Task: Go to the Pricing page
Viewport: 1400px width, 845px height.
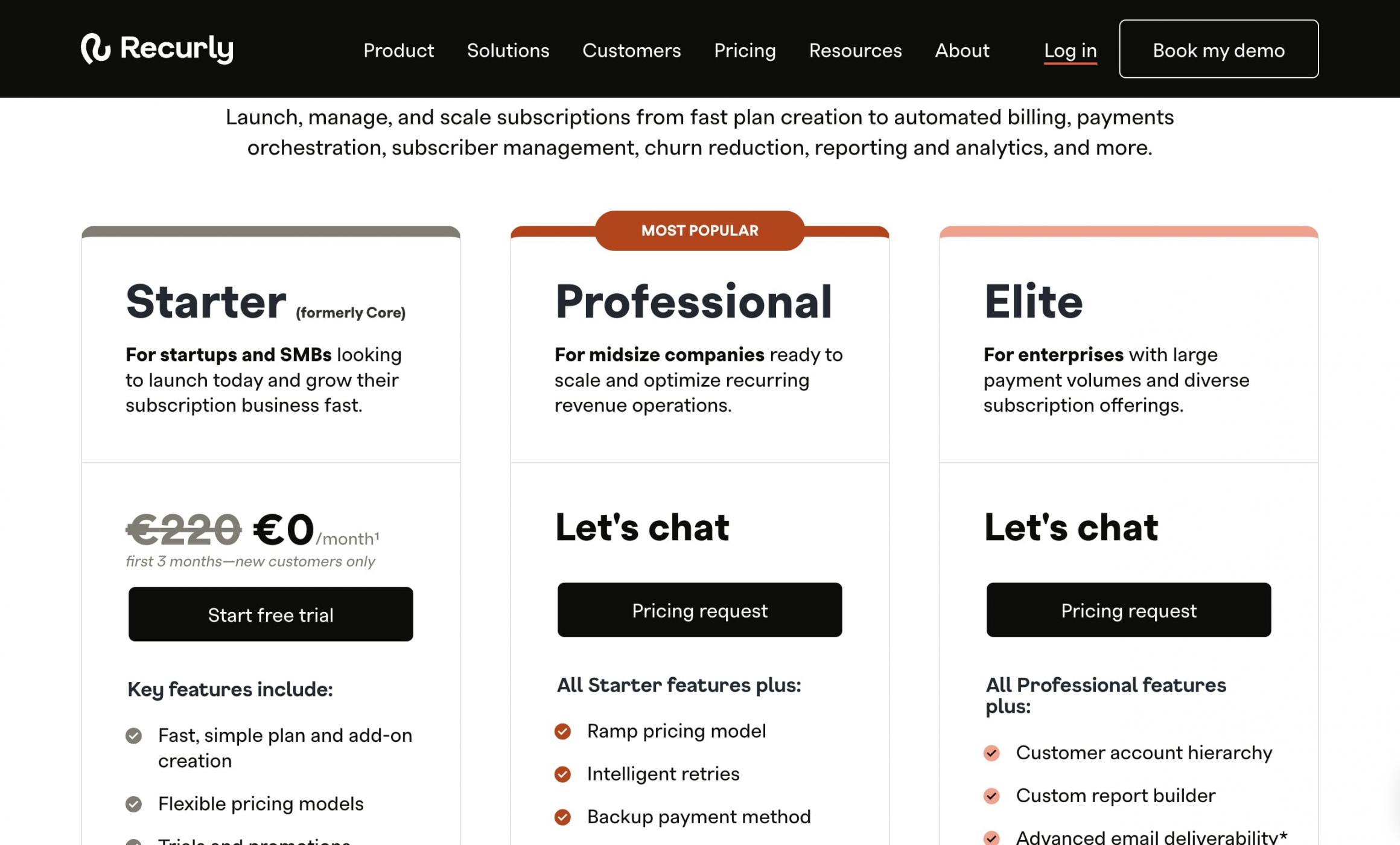Action: pyautogui.click(x=745, y=50)
